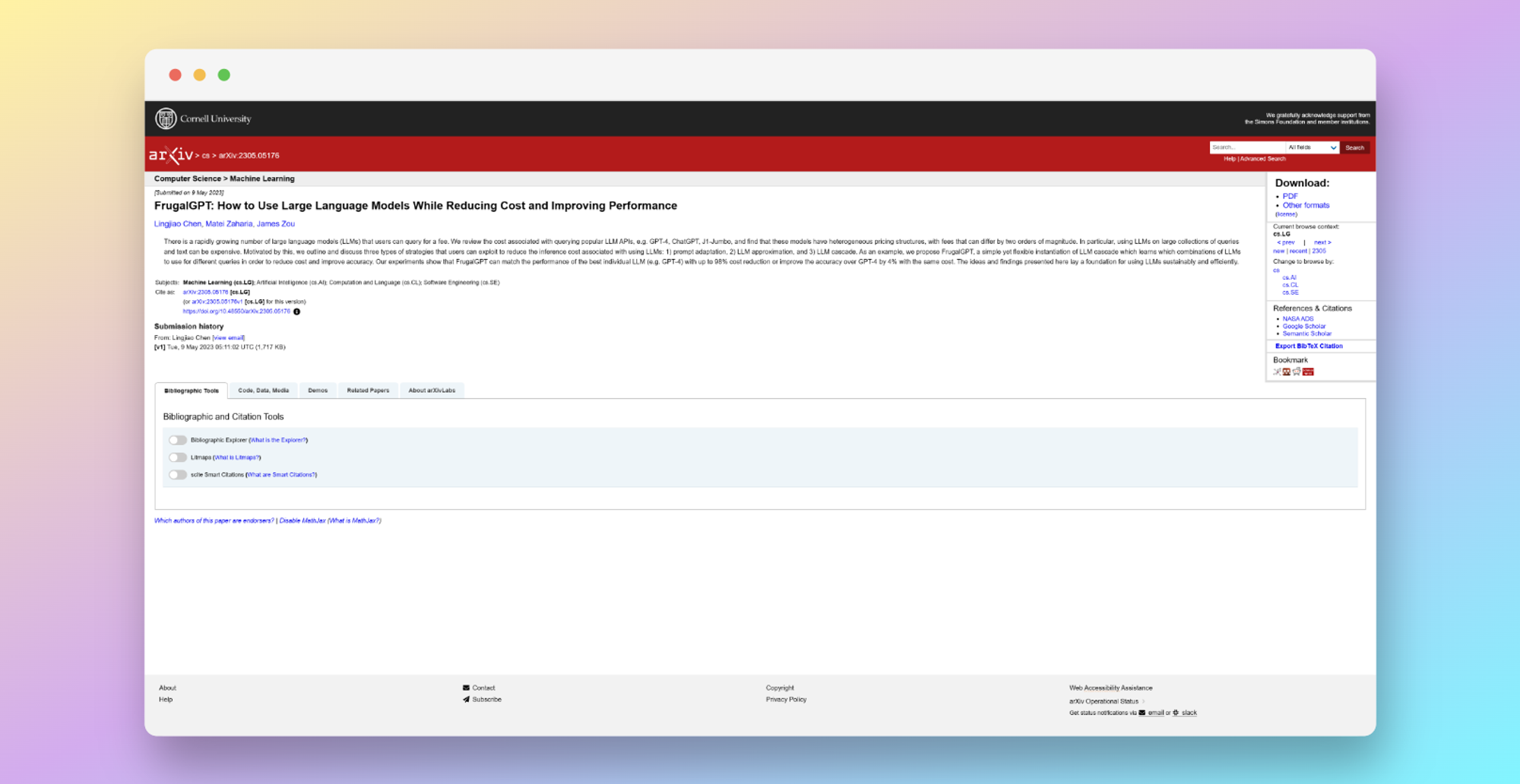
Task: Open the 2305 month listing link
Action: point(1319,251)
